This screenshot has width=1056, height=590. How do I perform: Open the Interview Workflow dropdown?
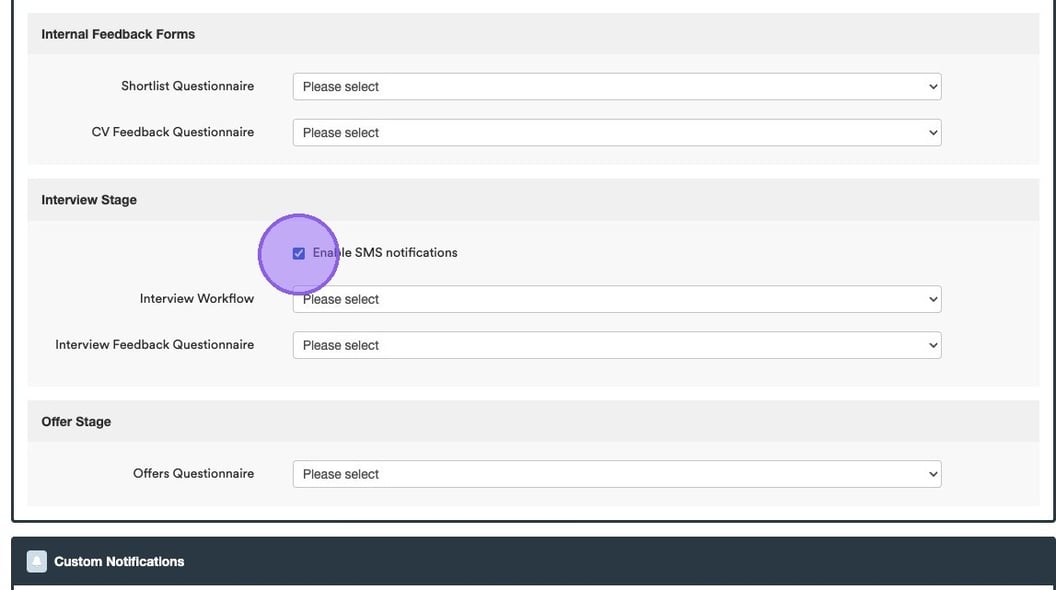(x=616, y=299)
